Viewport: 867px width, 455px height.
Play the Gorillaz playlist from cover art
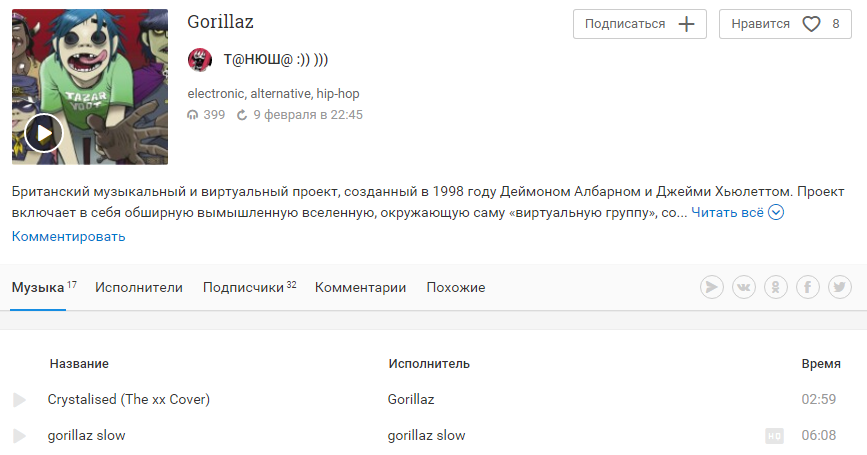(x=44, y=133)
